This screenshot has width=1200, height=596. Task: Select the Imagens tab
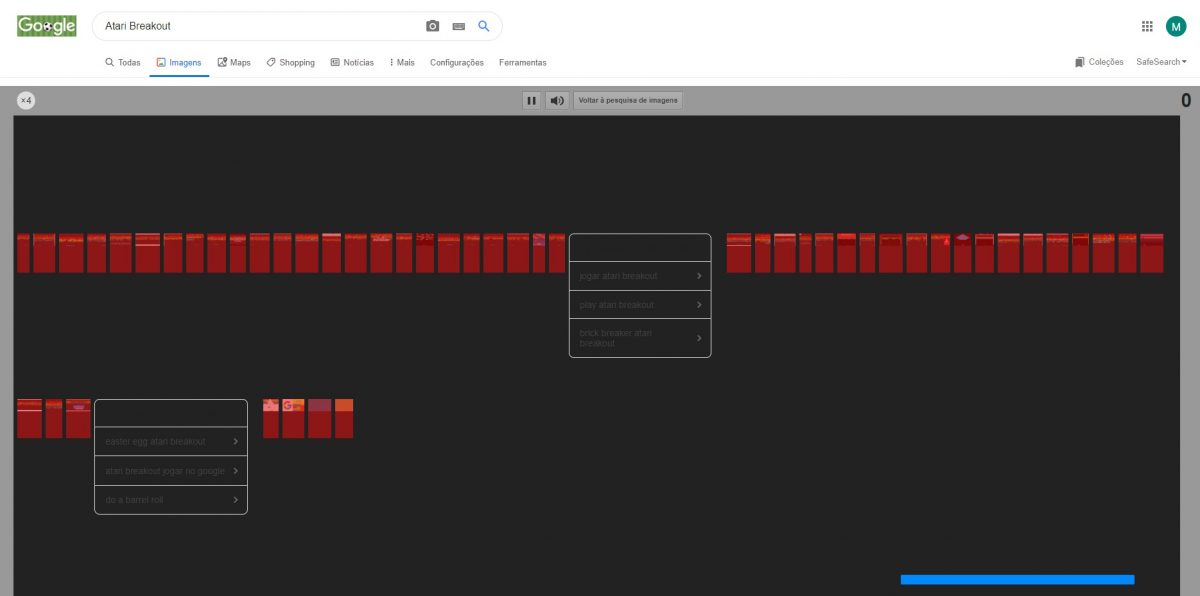pos(179,62)
